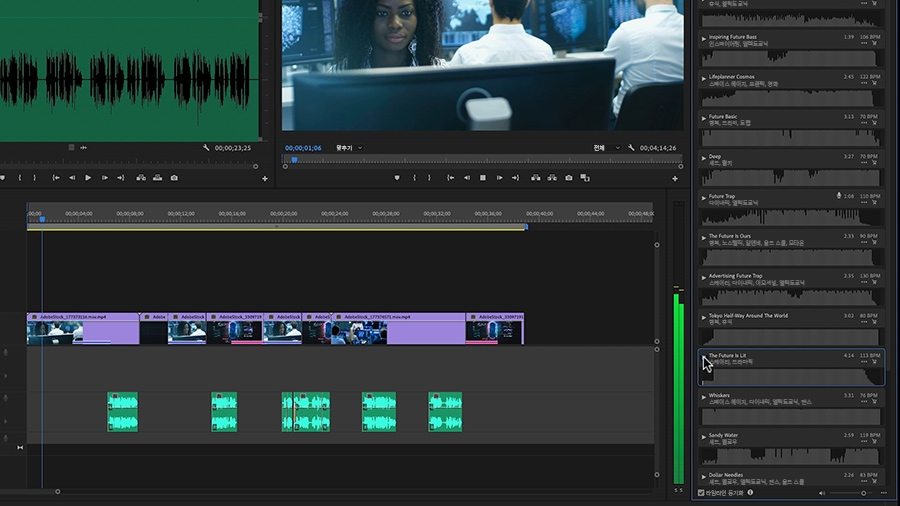Export a frame from the Source monitor
The image size is (900, 506).
(174, 178)
